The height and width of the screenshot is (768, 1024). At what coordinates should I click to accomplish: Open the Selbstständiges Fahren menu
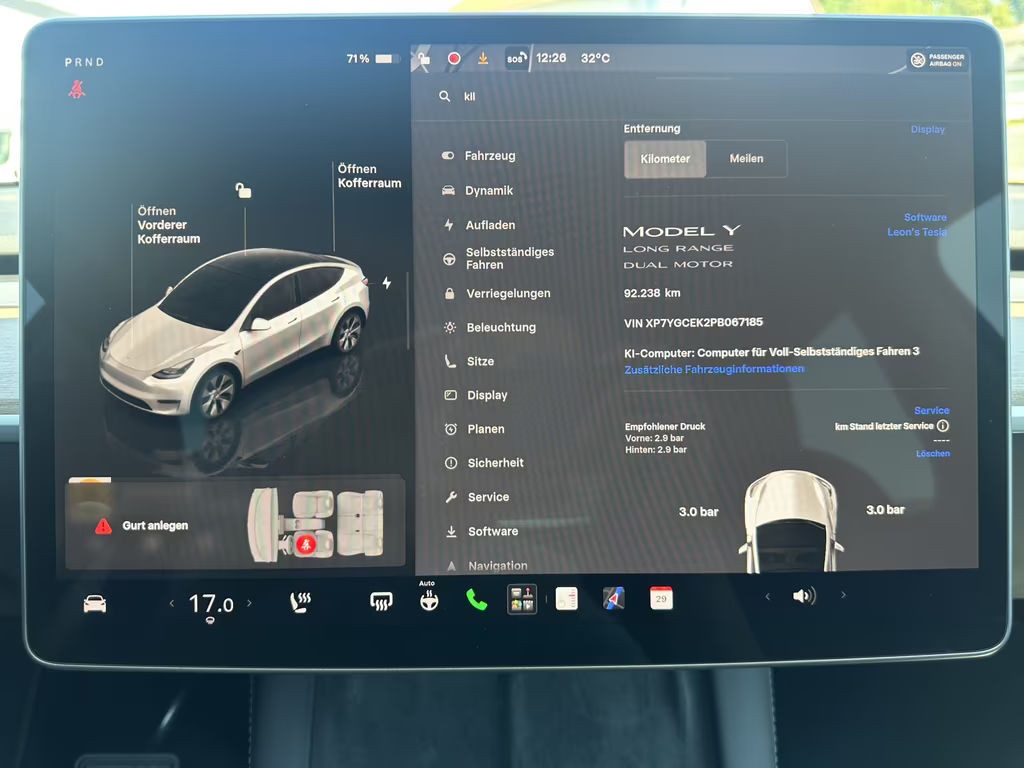499,259
